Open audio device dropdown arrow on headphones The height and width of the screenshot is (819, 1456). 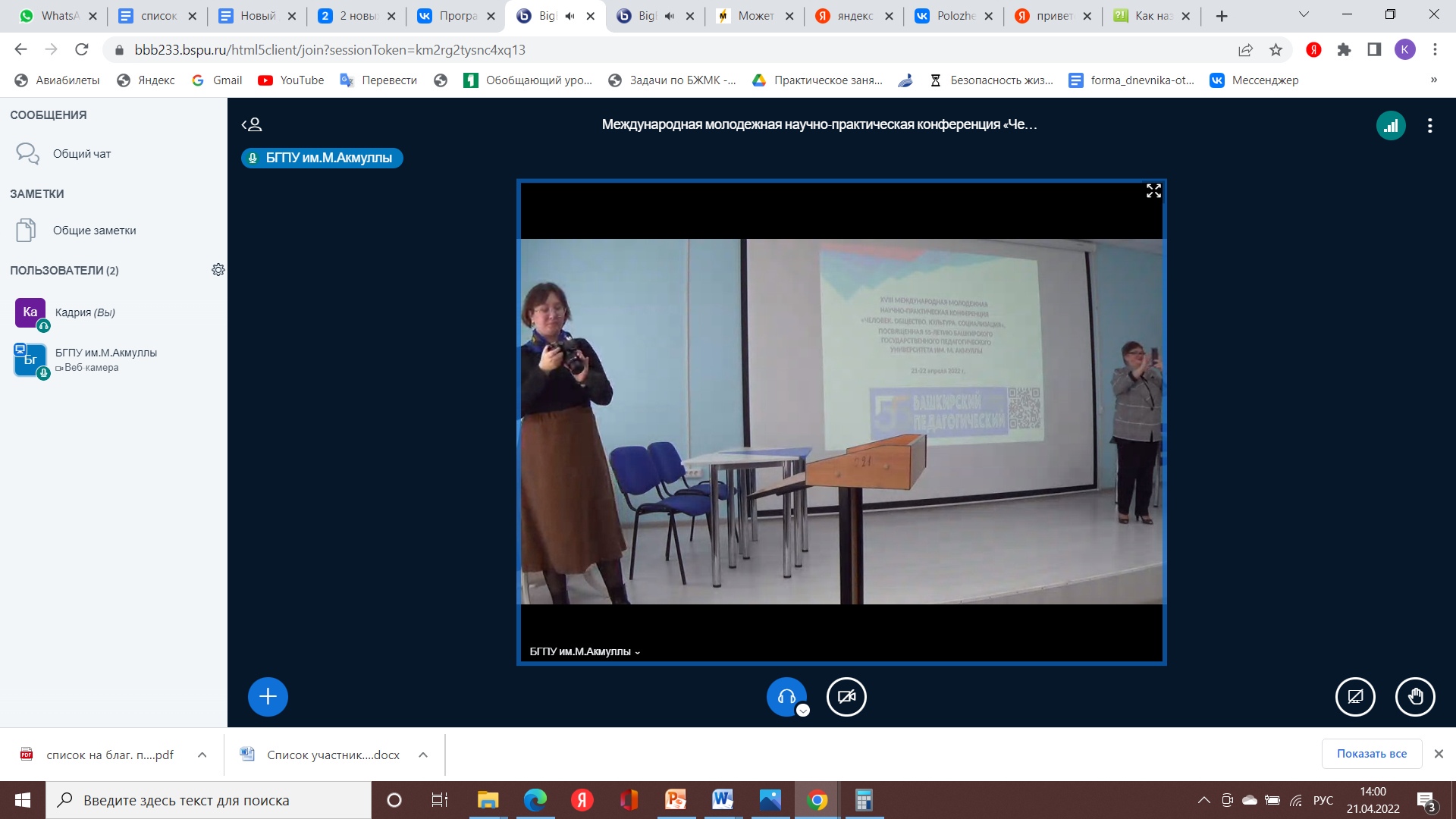pyautogui.click(x=803, y=711)
